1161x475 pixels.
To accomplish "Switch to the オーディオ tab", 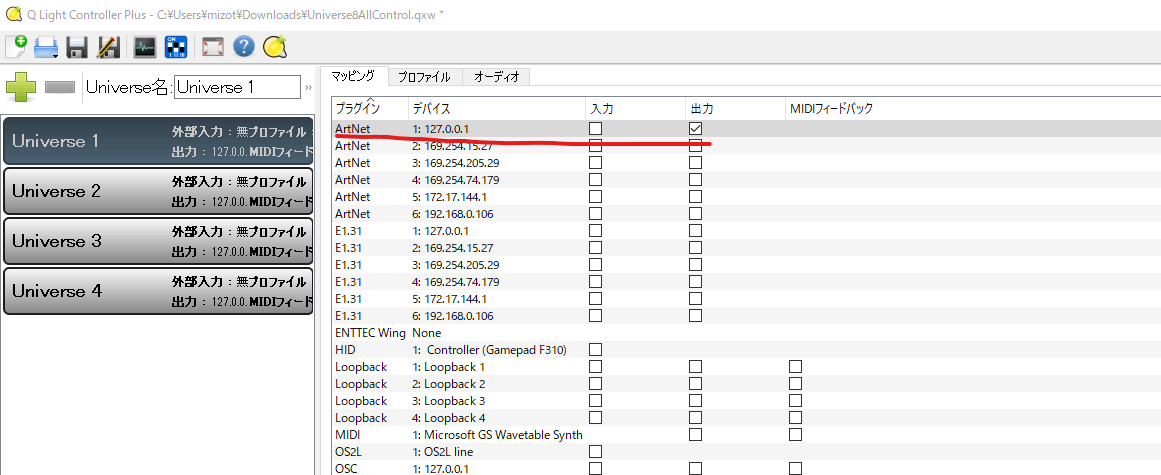I will [x=496, y=77].
